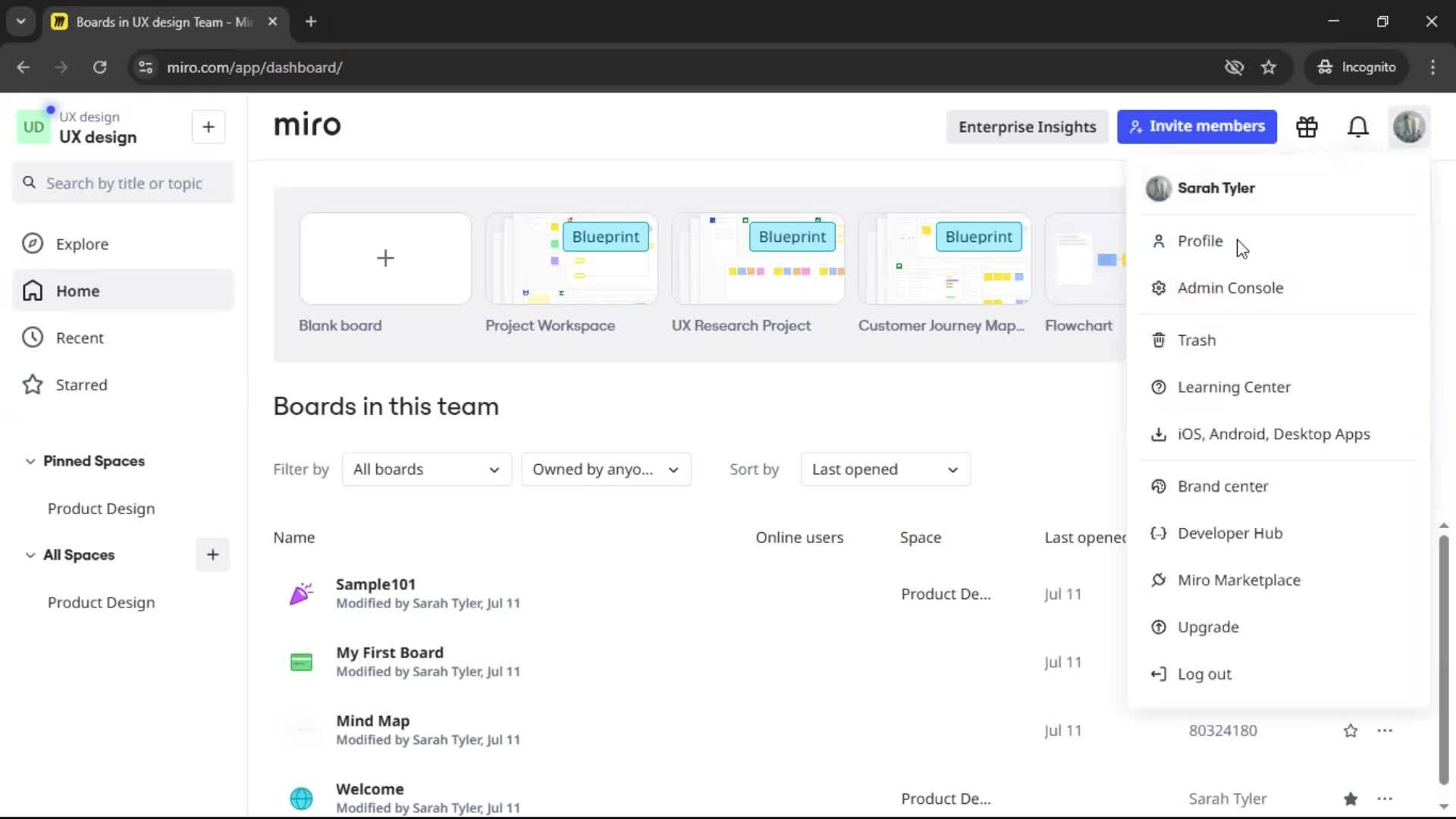The width and height of the screenshot is (1456, 819).
Task: Open the notifications bell
Action: (x=1358, y=127)
